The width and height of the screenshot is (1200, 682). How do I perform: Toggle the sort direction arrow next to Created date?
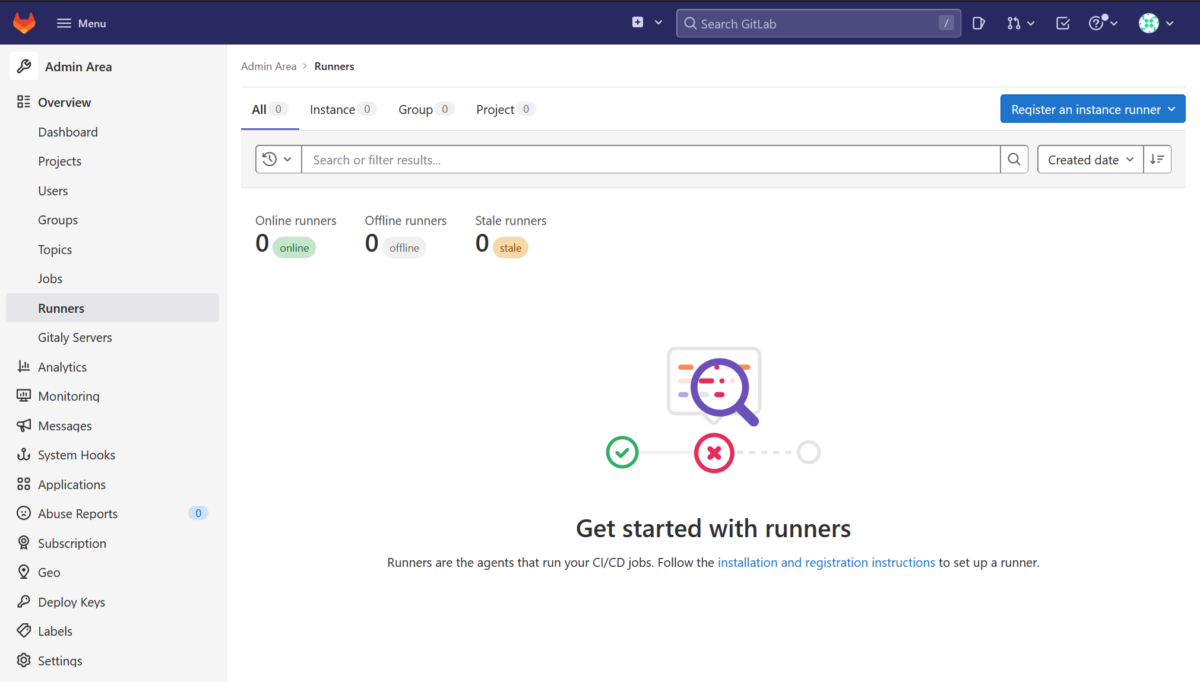coord(1157,159)
